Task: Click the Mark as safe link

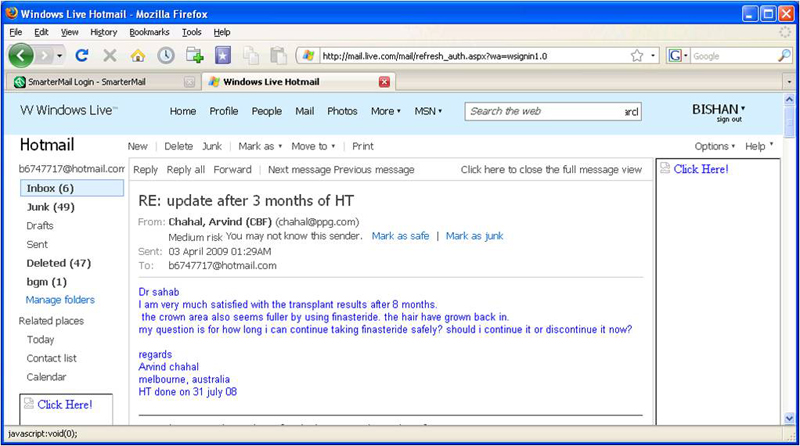Action: click(x=400, y=236)
